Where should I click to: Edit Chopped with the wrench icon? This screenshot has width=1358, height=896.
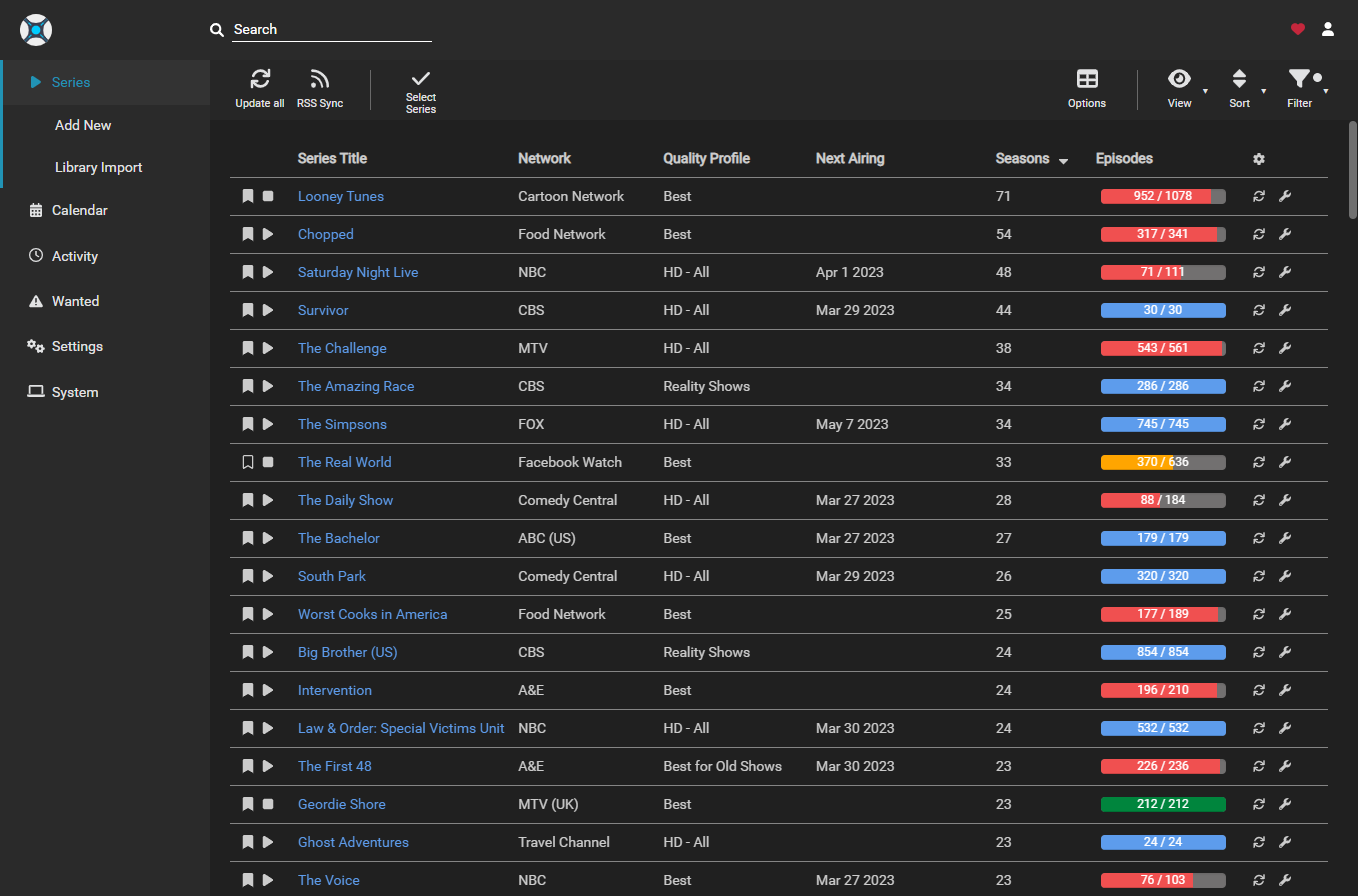point(1285,235)
